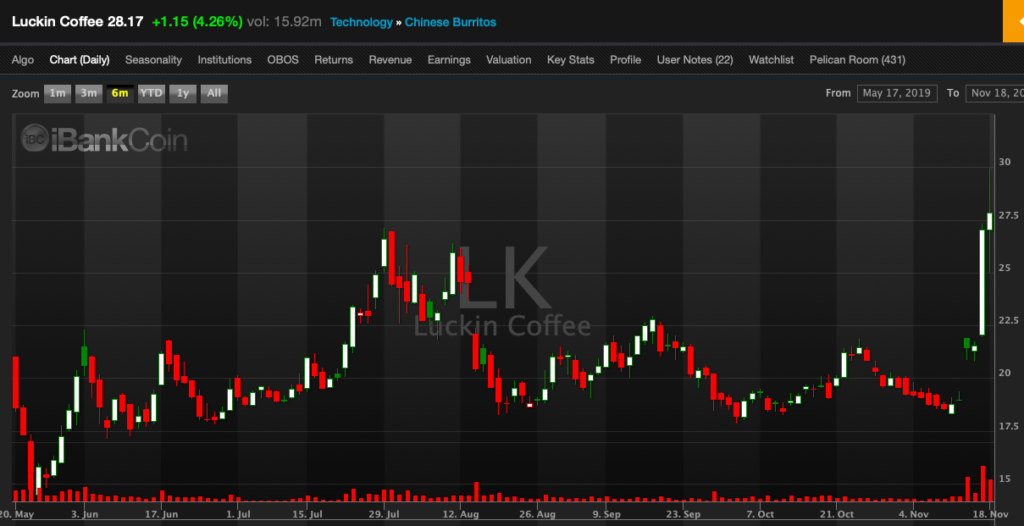Open the Valuation tab

[x=509, y=60]
